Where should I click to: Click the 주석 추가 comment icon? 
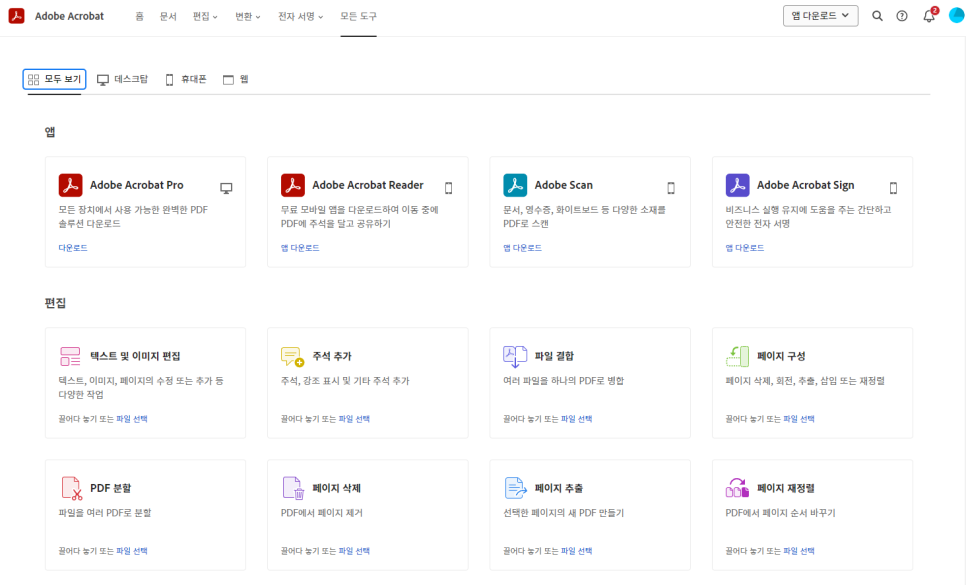[x=293, y=357]
